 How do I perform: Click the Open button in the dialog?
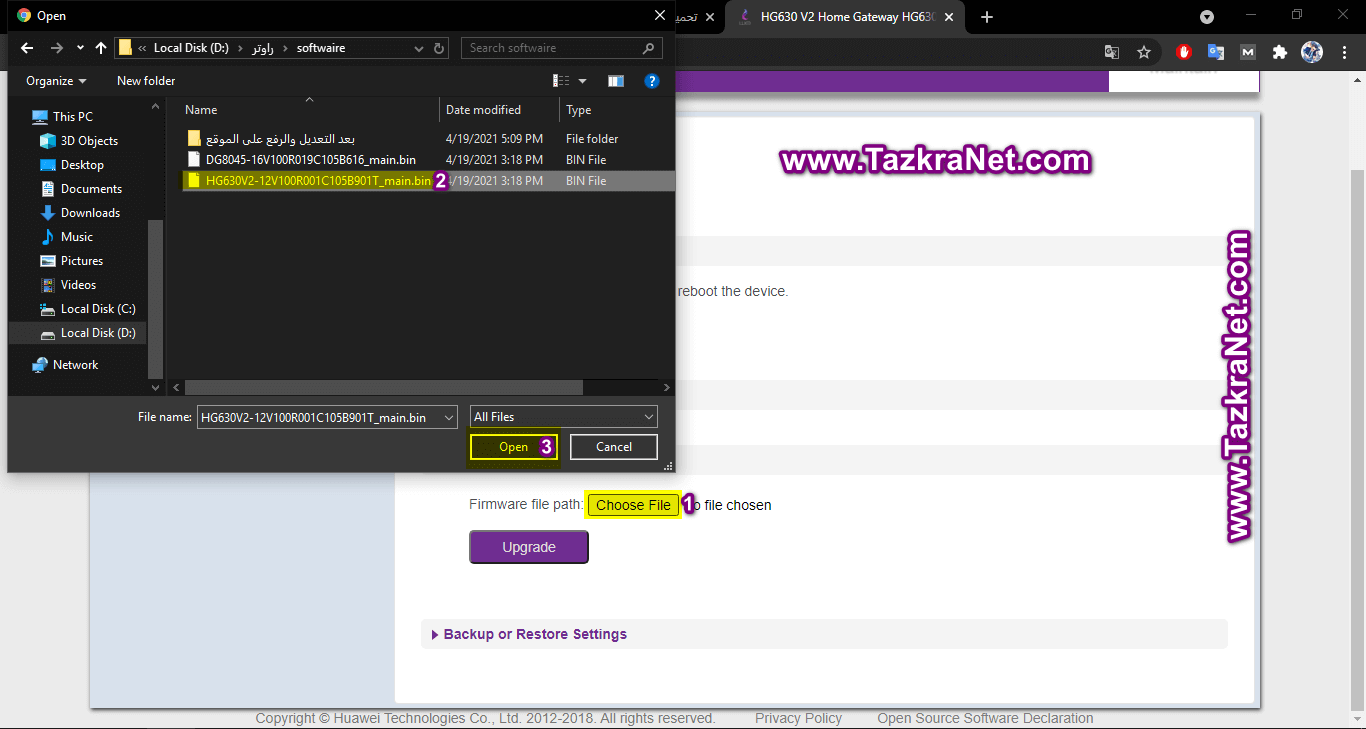pos(514,447)
